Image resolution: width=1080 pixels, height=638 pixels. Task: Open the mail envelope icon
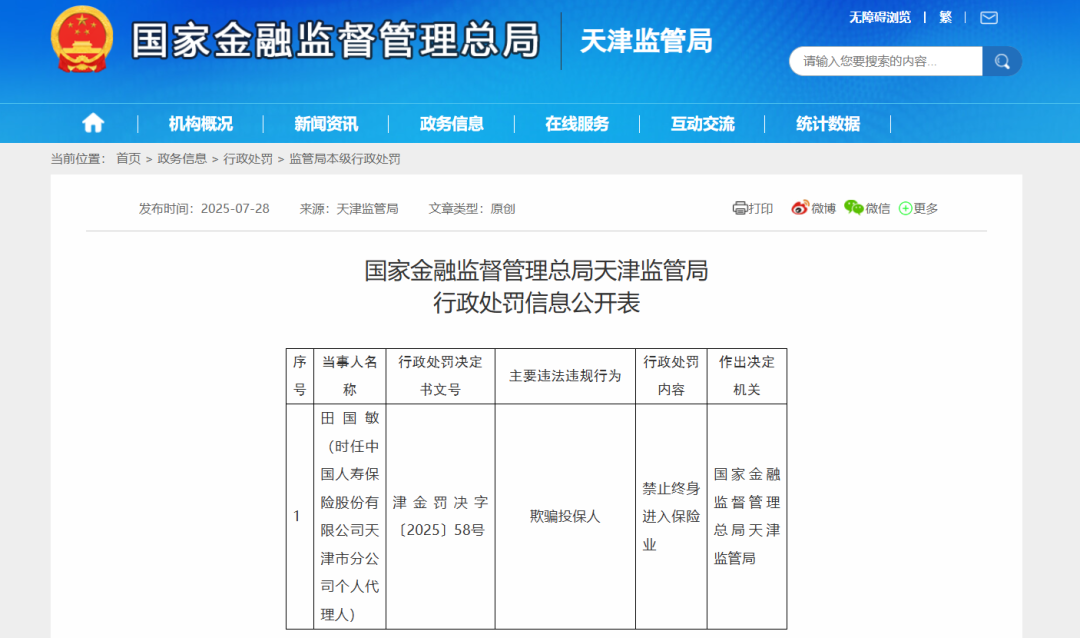point(988,17)
